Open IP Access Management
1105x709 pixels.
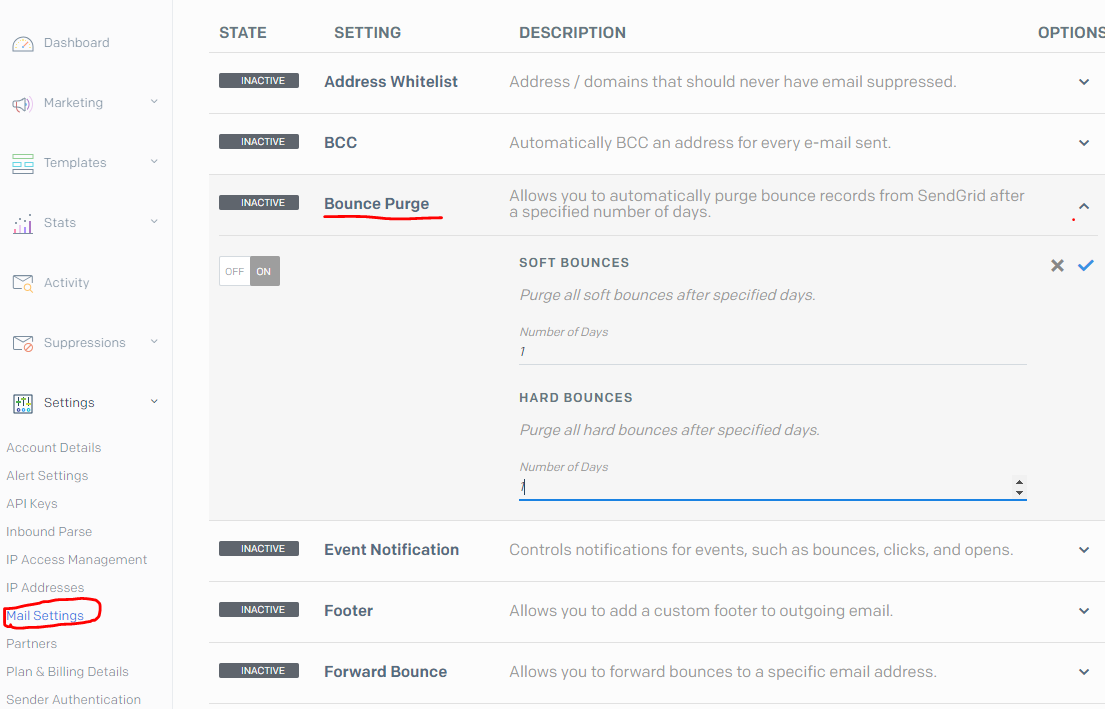point(77,560)
